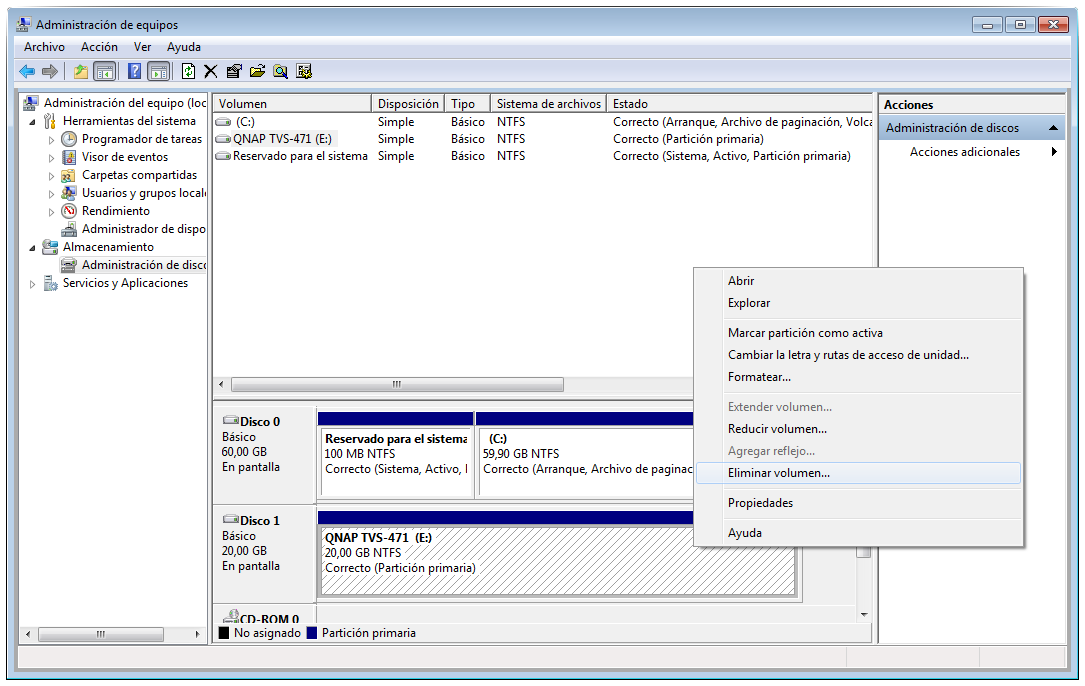1085x686 pixels.
Task: Choose Eliminar volumen... from context menu
Action: click(858, 473)
